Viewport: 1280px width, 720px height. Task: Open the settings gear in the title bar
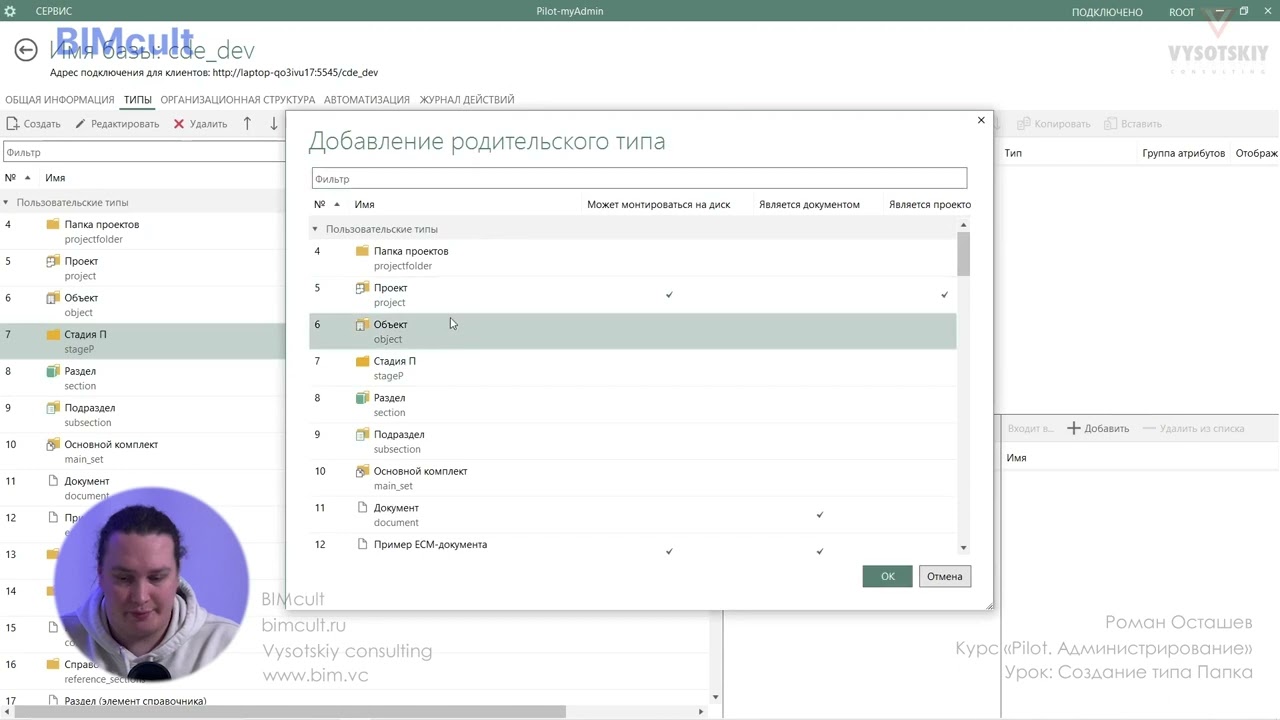pos(10,11)
